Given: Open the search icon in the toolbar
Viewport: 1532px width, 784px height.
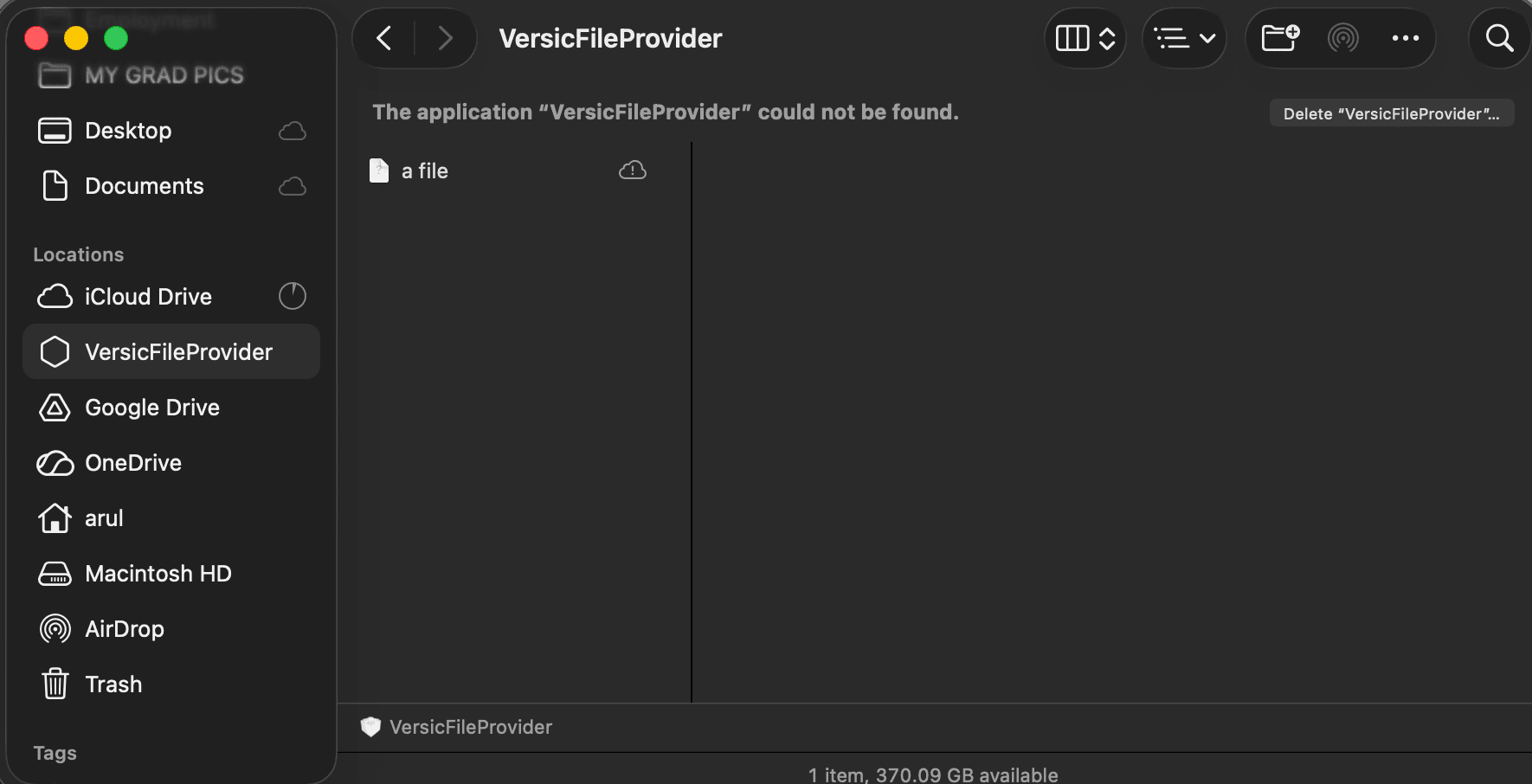Looking at the screenshot, I should tap(1498, 38).
